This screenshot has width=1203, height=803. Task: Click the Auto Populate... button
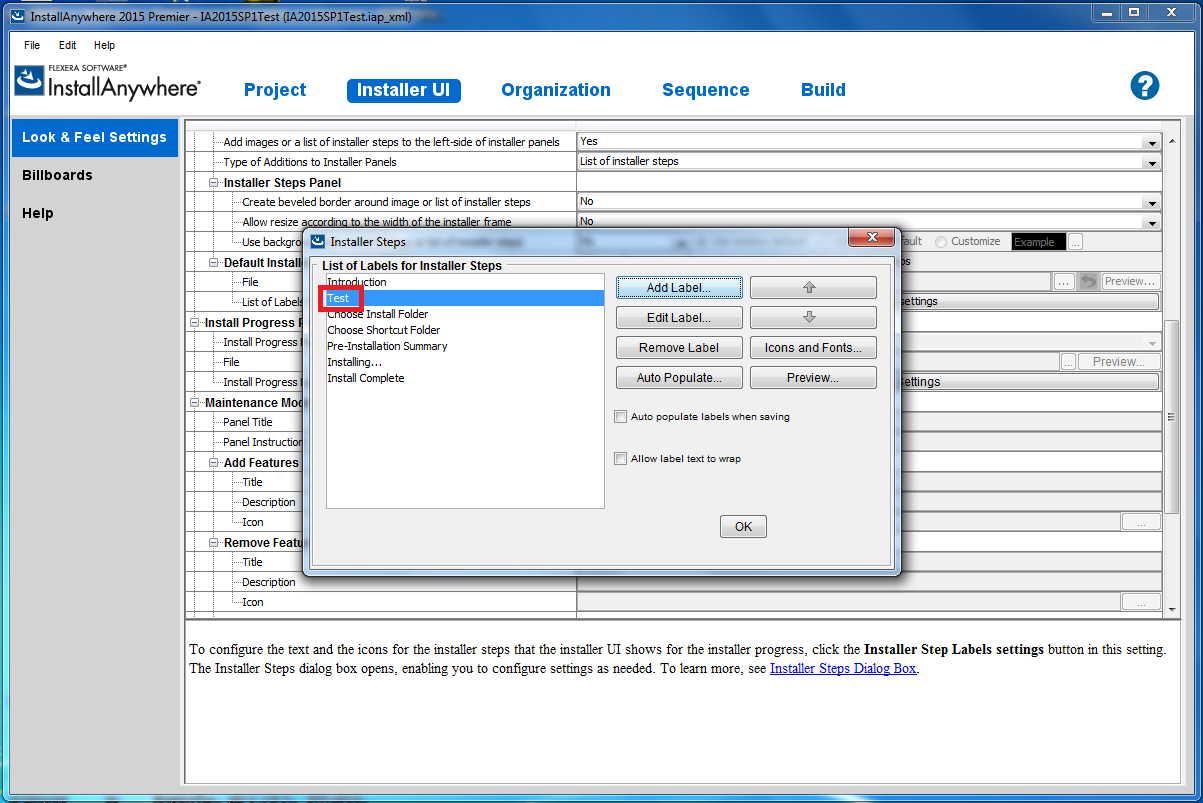[679, 378]
